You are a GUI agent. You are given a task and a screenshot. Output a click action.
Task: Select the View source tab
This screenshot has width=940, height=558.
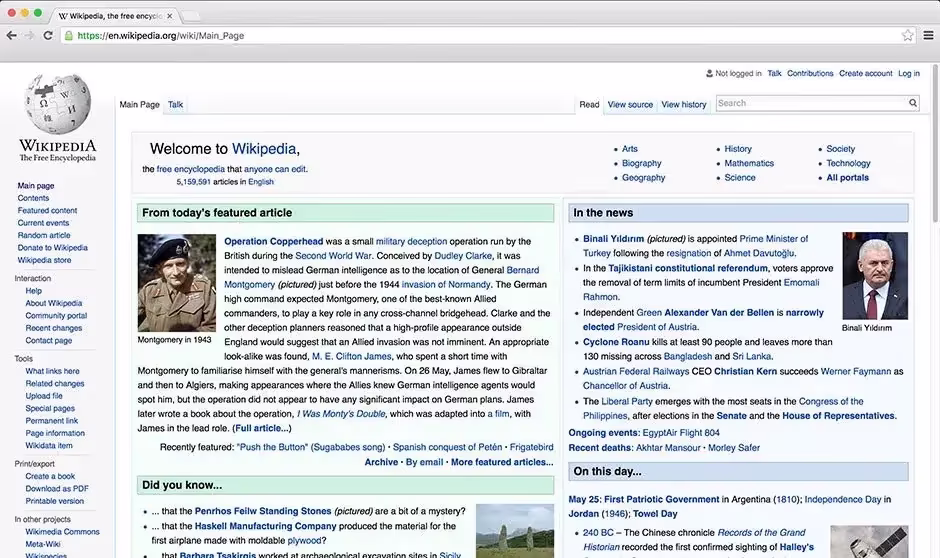630,104
